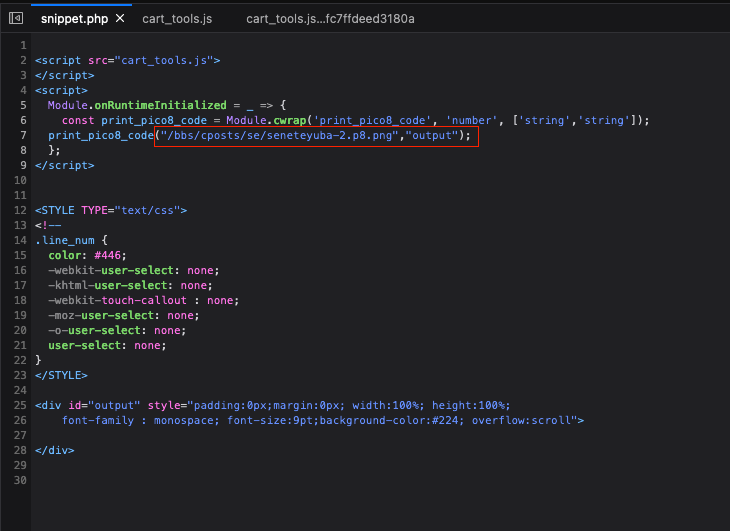730x531 pixels.
Task: Click print_pico8_code function call on line 7
Action: [101, 135]
